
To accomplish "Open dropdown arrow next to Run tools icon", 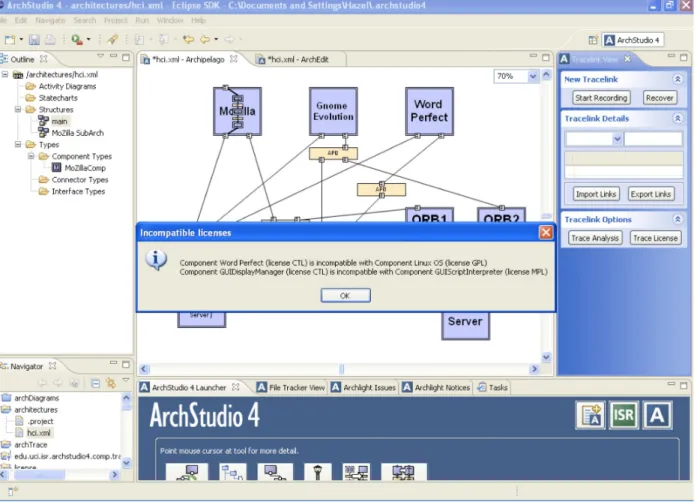I will (x=88, y=40).
